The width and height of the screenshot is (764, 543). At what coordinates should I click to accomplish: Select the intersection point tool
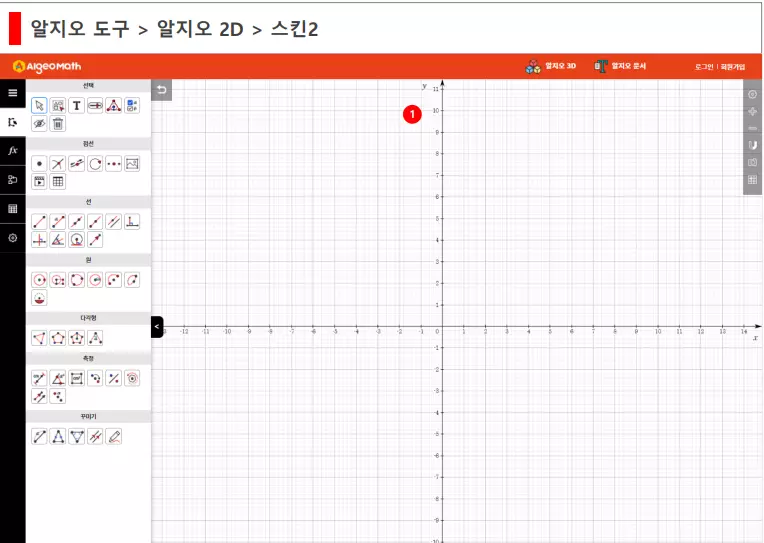57,164
